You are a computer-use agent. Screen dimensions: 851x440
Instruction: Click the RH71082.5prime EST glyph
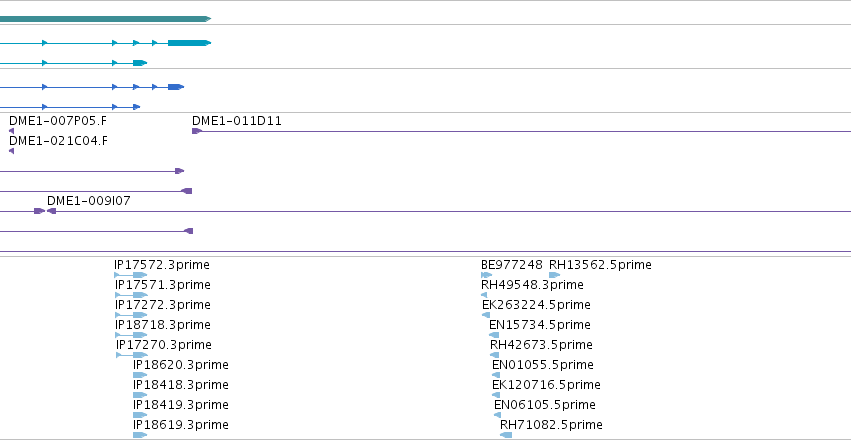pyautogui.click(x=506, y=435)
